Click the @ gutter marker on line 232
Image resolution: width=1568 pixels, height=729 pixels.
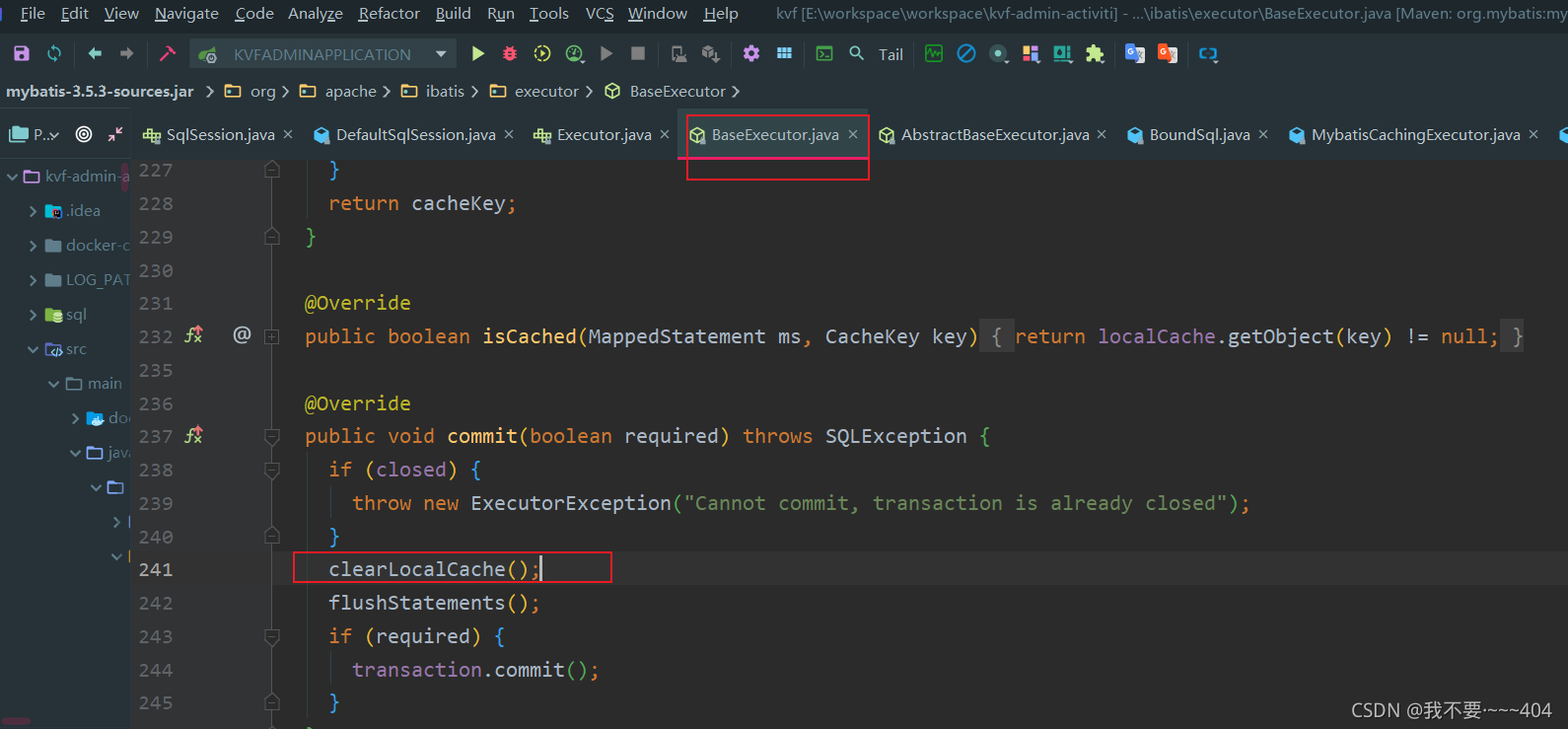[242, 335]
